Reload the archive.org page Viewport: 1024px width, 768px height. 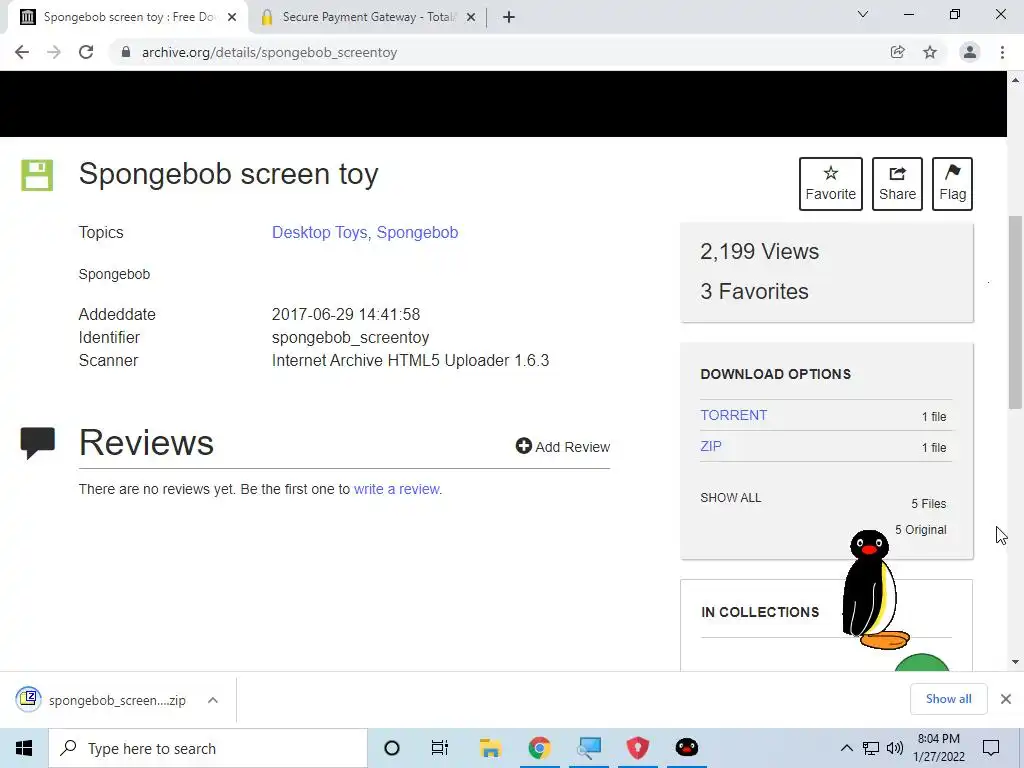pyautogui.click(x=86, y=52)
